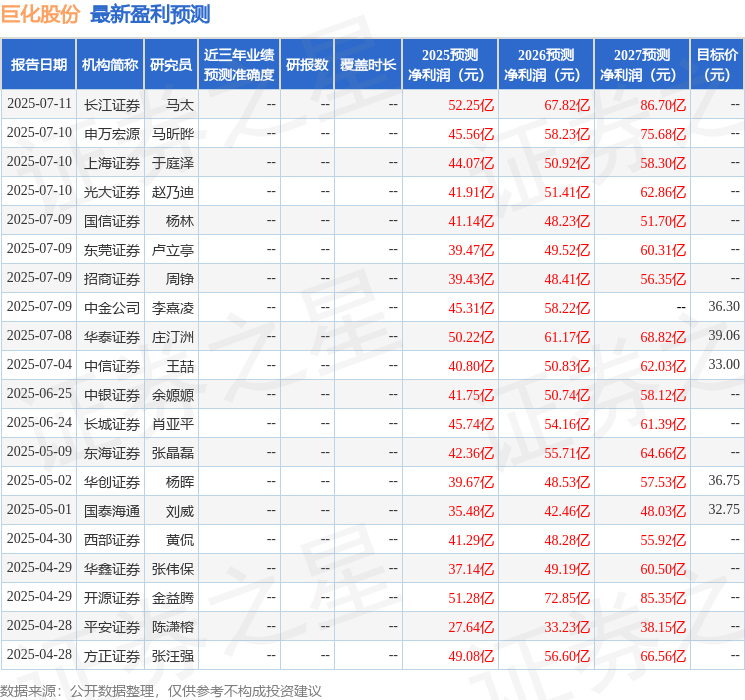Viewport: 745px width, 700px height.
Task: Click the 2027预测净利润 column header
Action: [x=641, y=65]
